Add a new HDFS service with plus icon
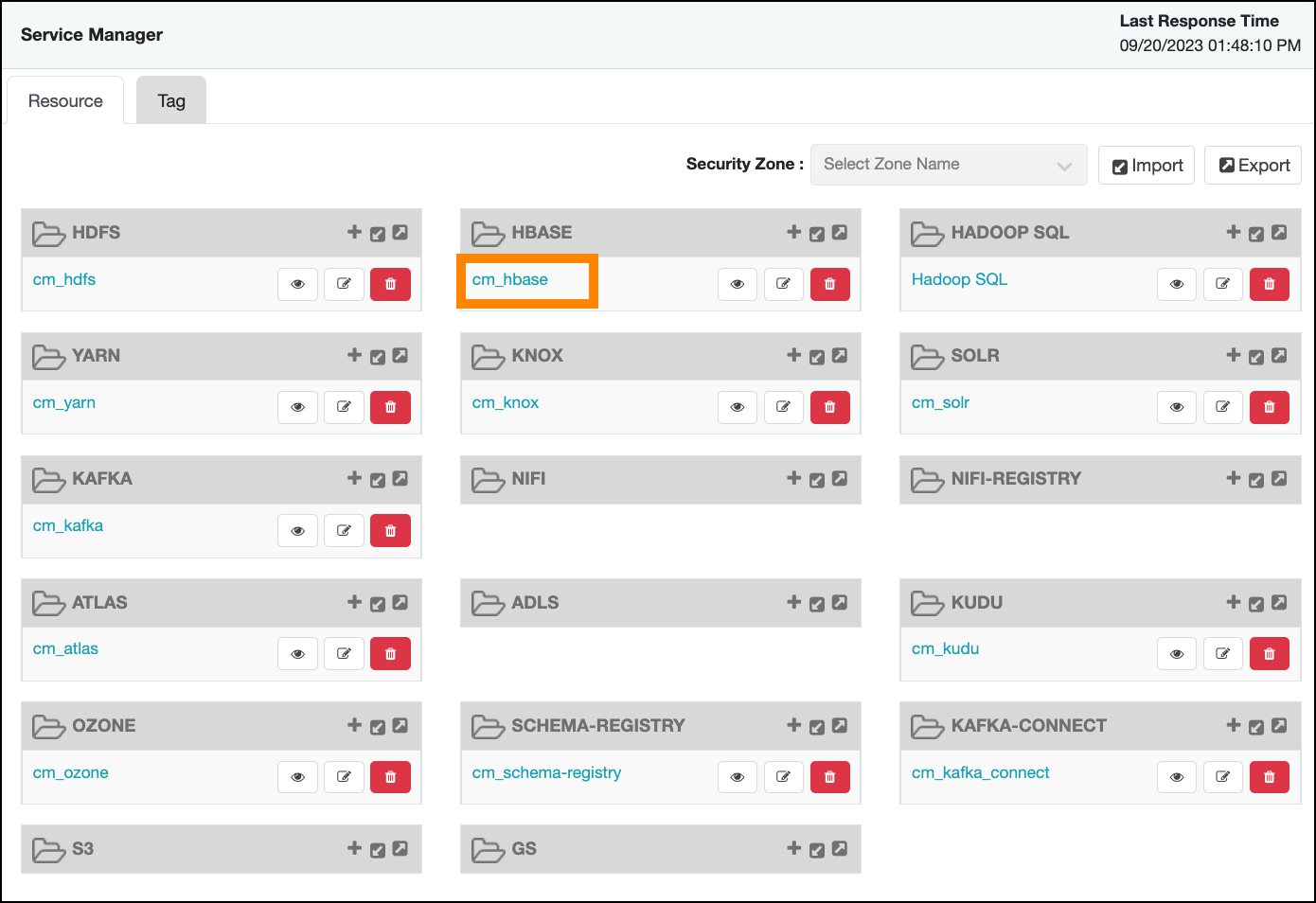The height and width of the screenshot is (903, 1316). click(x=354, y=232)
